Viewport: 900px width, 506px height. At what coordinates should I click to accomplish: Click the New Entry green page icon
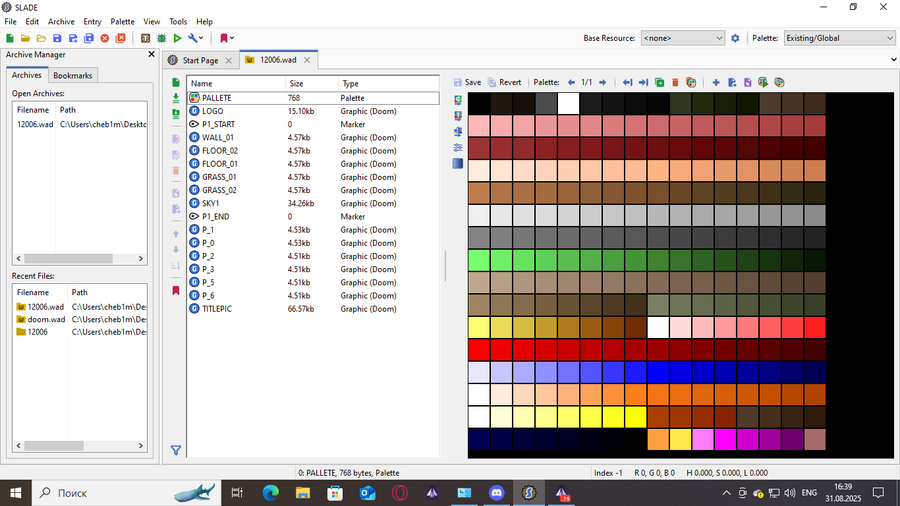coord(176,83)
